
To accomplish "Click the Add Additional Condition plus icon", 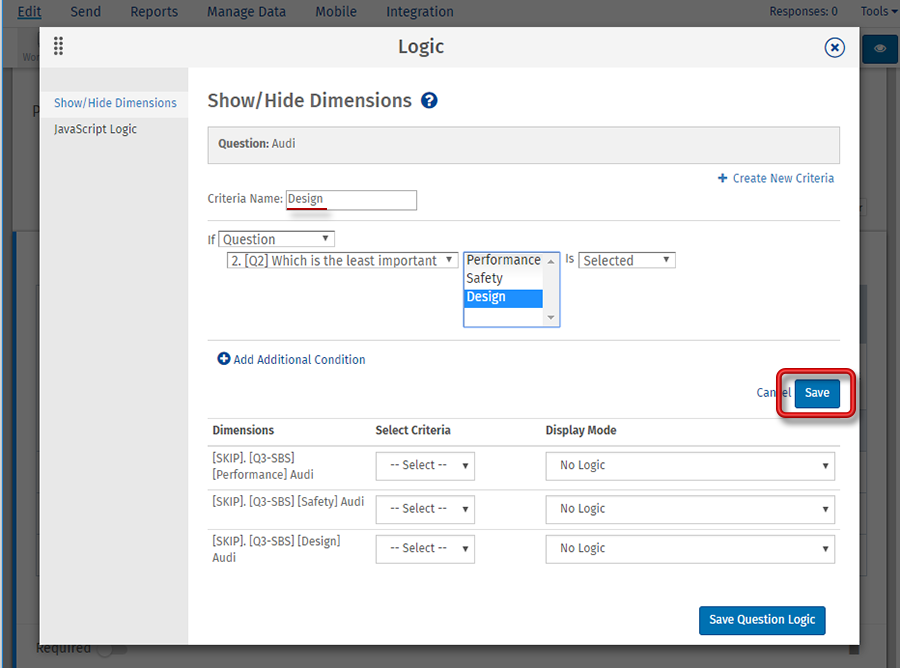I will 224,359.
